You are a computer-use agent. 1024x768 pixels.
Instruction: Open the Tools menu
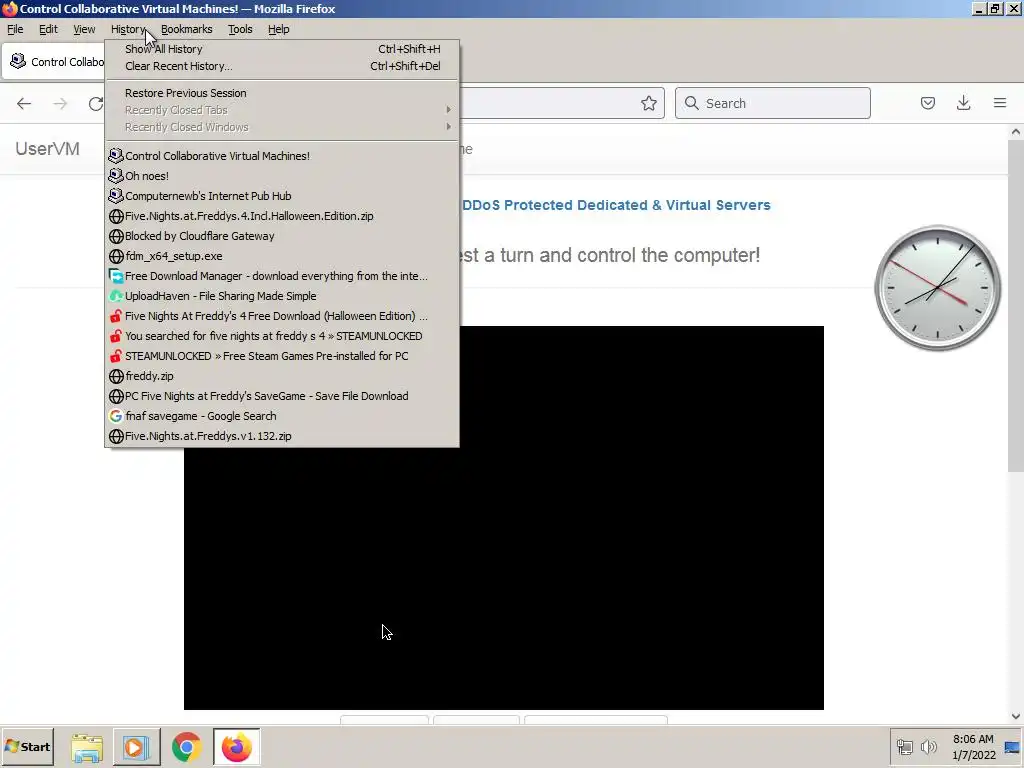(x=240, y=29)
